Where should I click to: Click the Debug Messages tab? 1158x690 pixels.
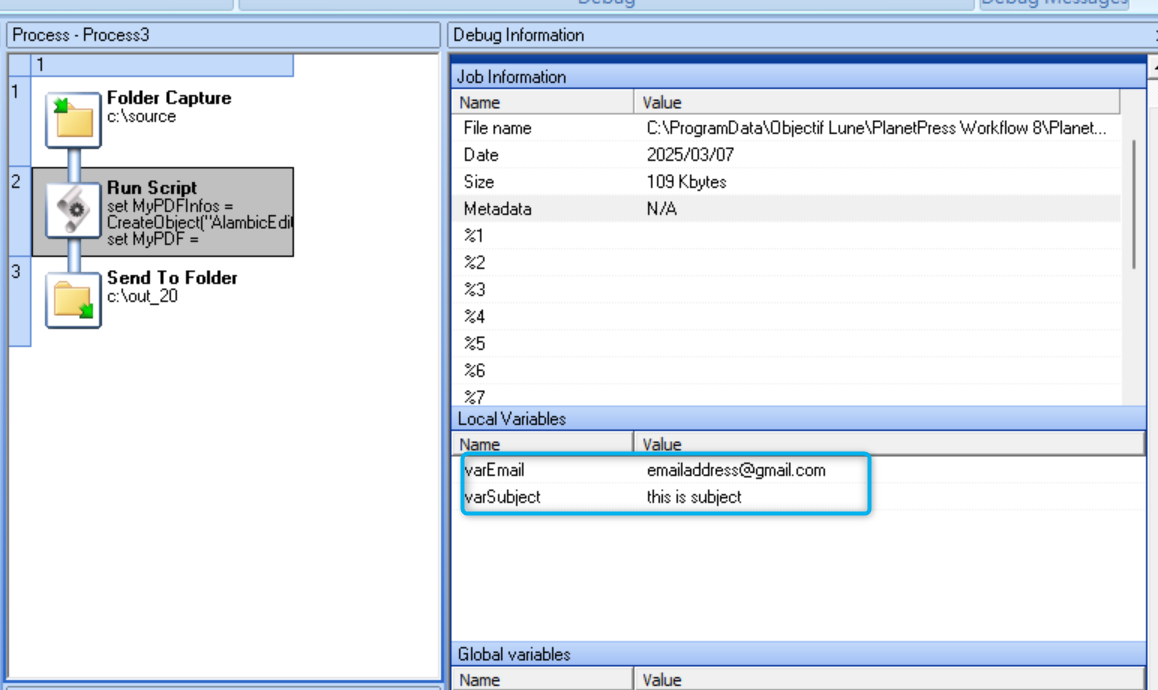click(1053, 3)
